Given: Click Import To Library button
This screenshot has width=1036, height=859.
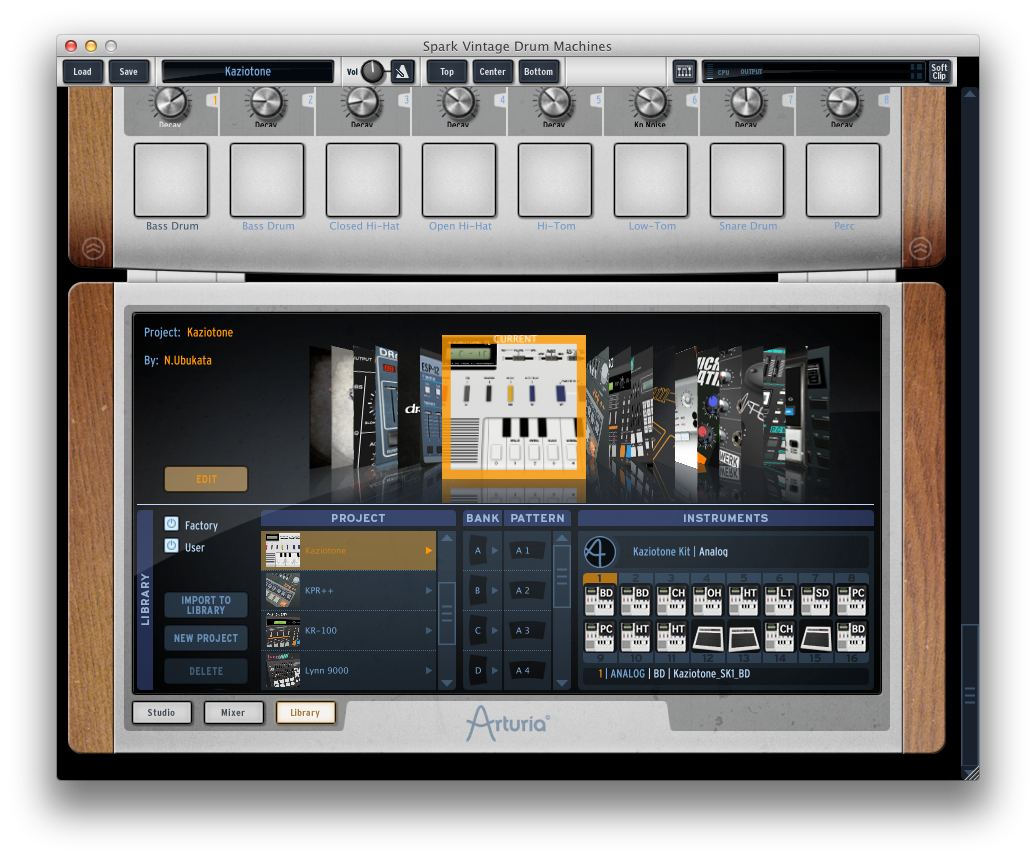Looking at the screenshot, I should 206,605.
